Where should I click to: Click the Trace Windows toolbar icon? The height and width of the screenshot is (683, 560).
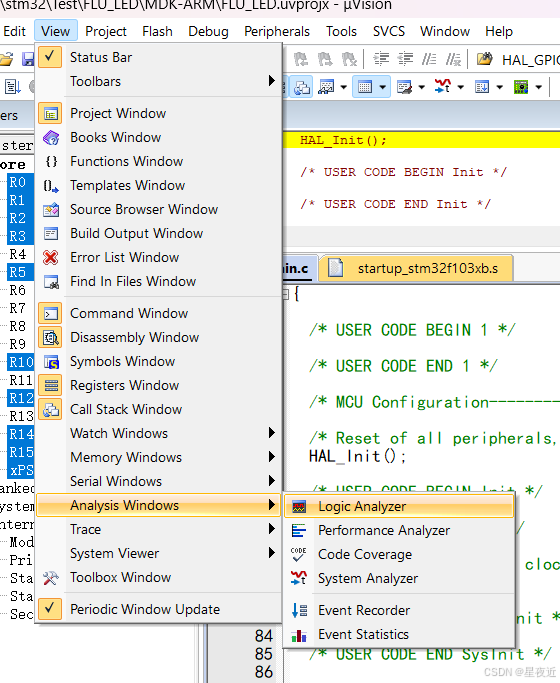click(x=482, y=87)
